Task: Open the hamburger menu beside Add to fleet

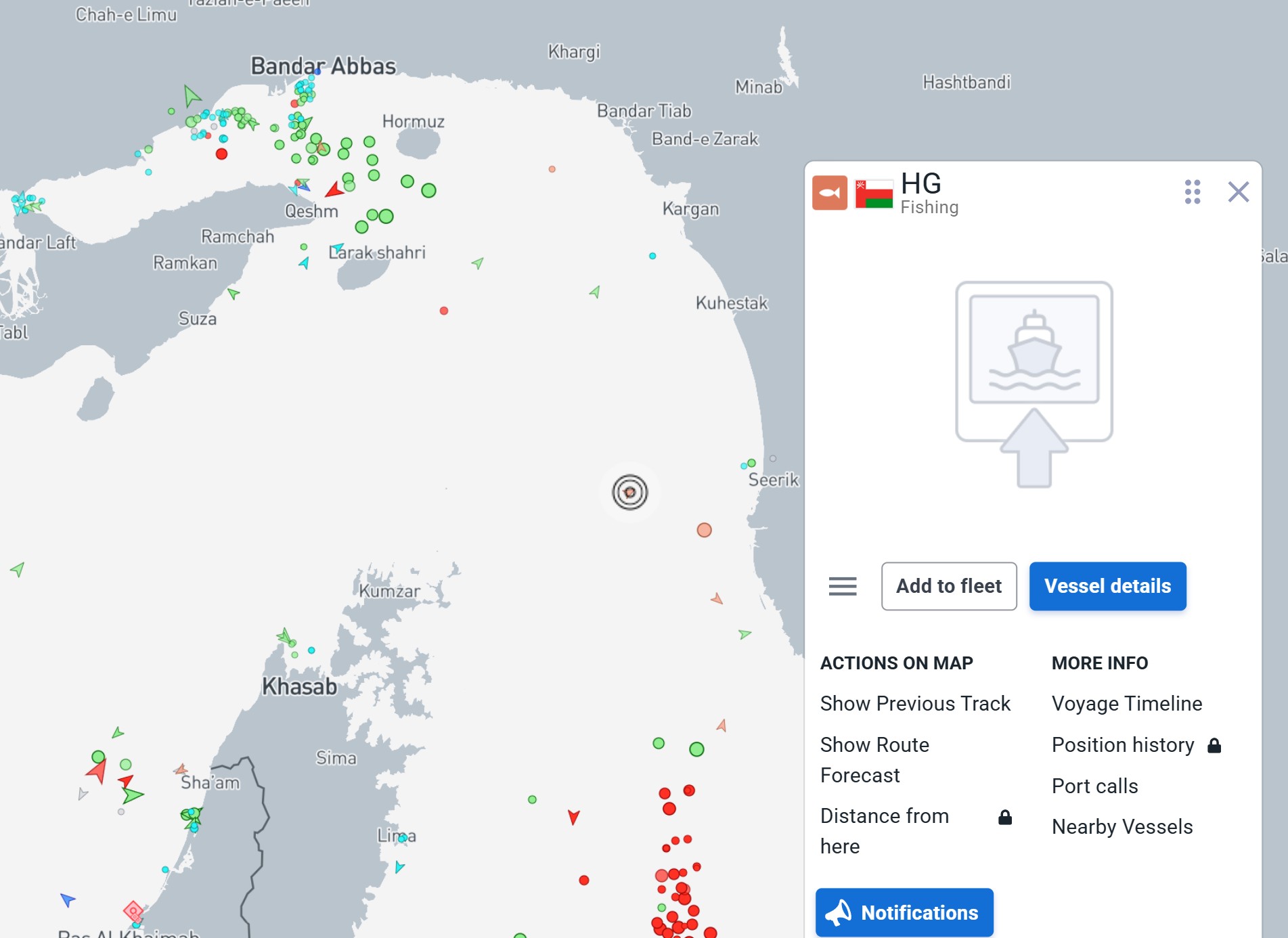Action: click(x=843, y=586)
